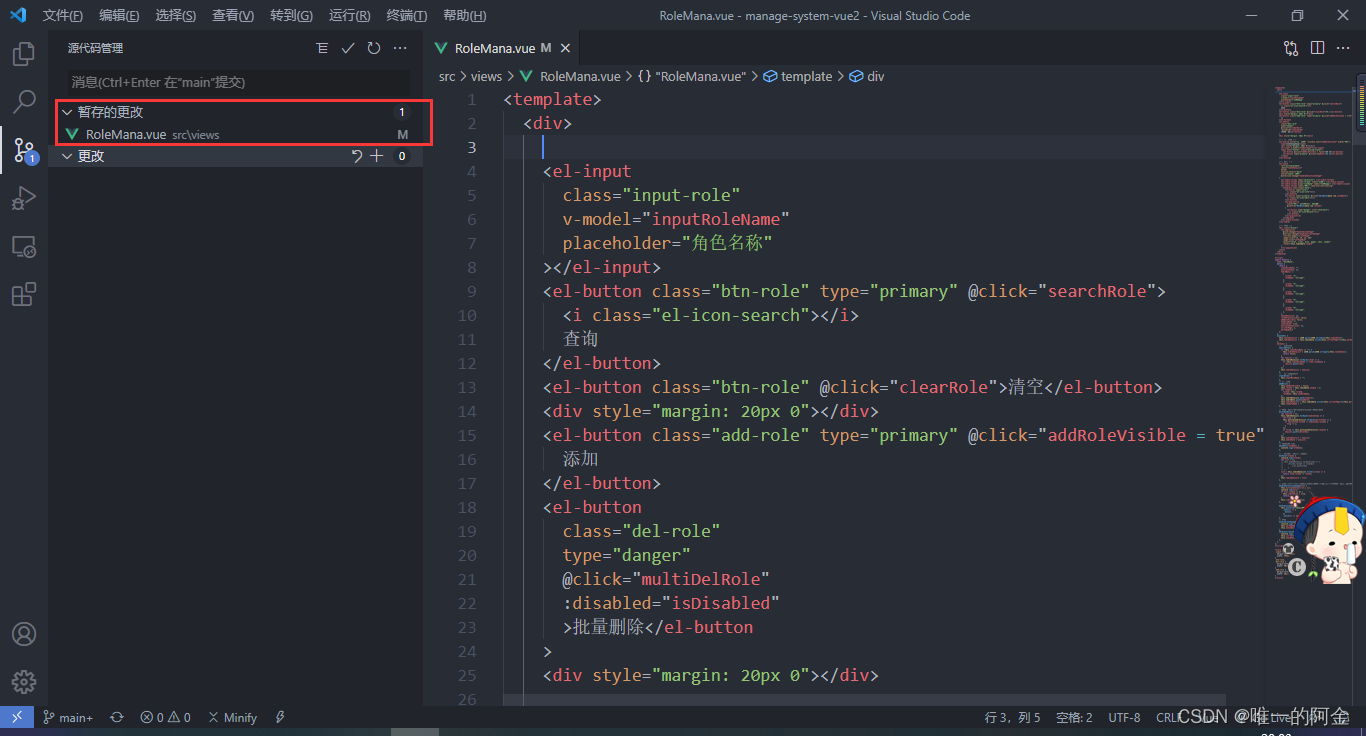Open the Explorer view in activity bar
The width and height of the screenshot is (1366, 736).
pos(24,54)
